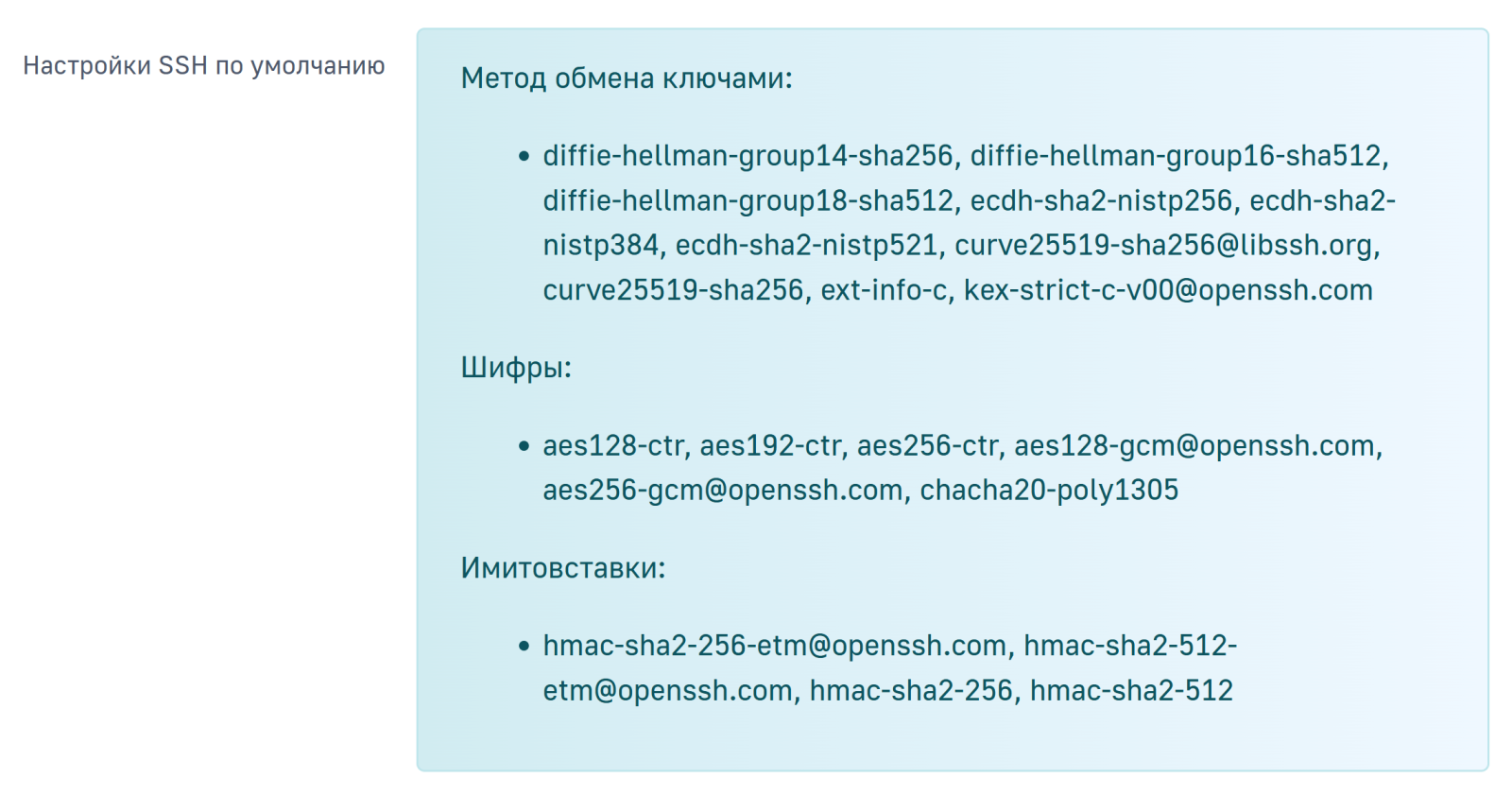This screenshot has width=1512, height=795.
Task: Click the "Имитовставки:" heading
Action: pyautogui.click(x=562, y=567)
